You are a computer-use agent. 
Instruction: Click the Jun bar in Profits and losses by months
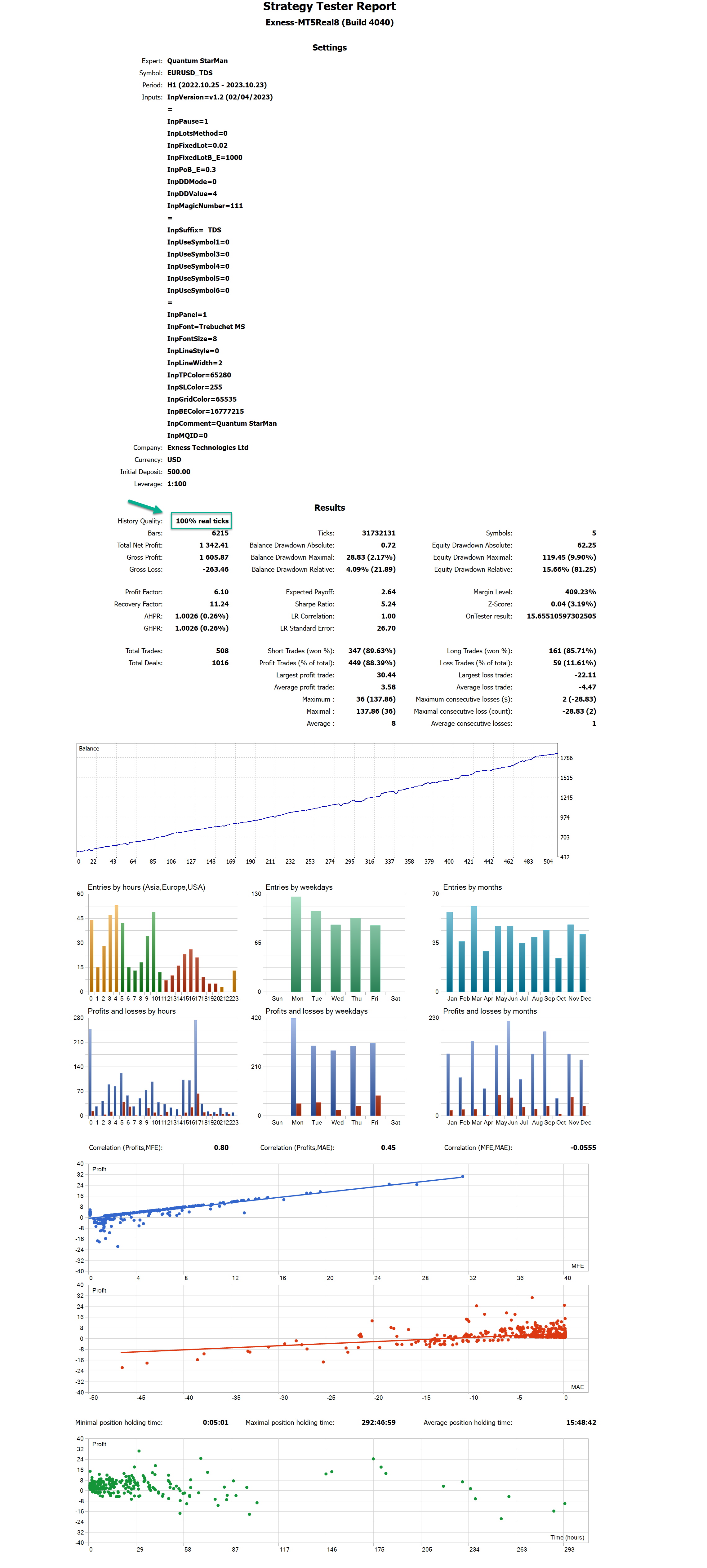(x=509, y=1068)
